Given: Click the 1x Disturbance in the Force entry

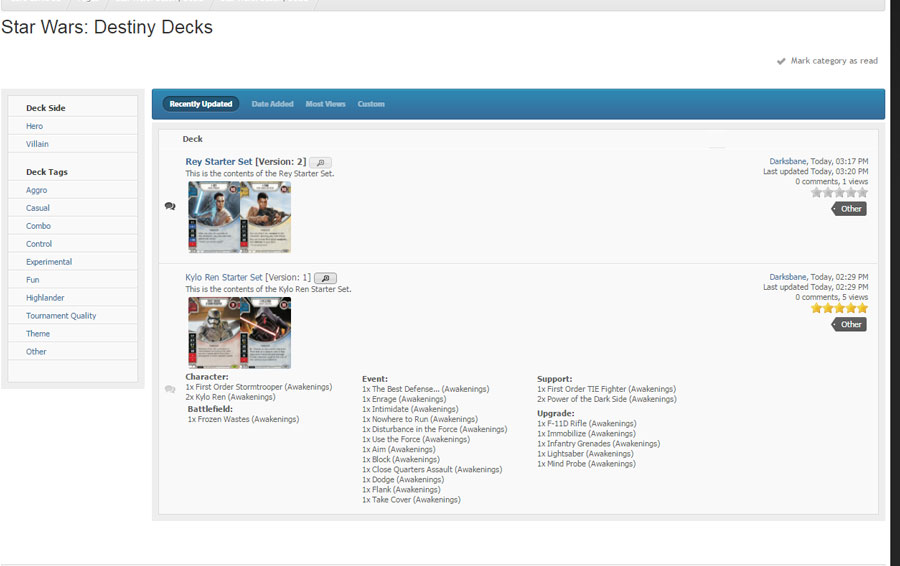Looking at the screenshot, I should [435, 429].
